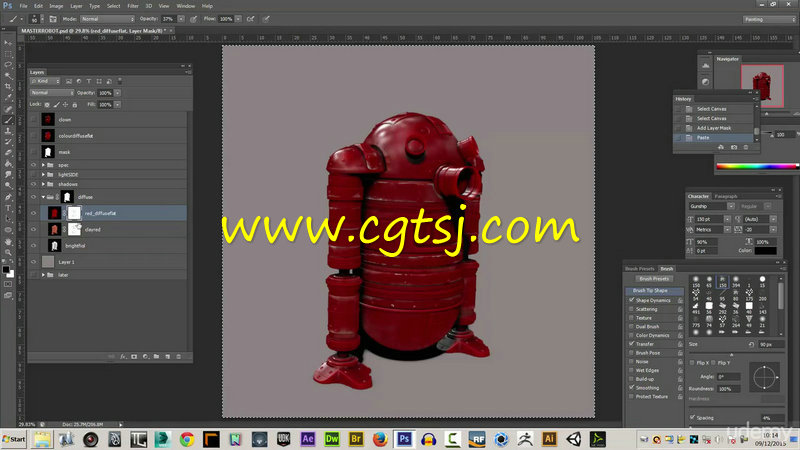Select the Pen tool
The image size is (800, 450).
[8, 196]
